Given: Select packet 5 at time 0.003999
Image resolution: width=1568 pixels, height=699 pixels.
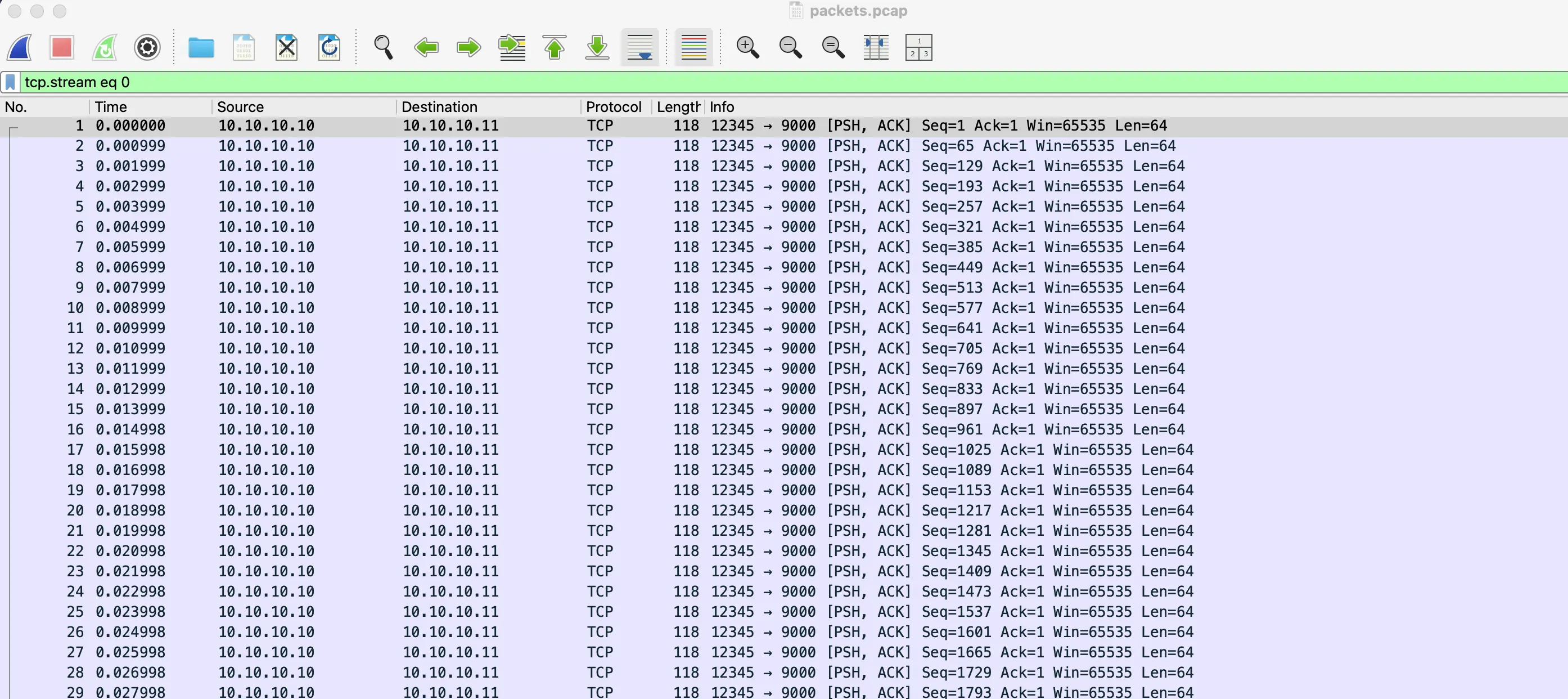Looking at the screenshot, I should click(784, 207).
